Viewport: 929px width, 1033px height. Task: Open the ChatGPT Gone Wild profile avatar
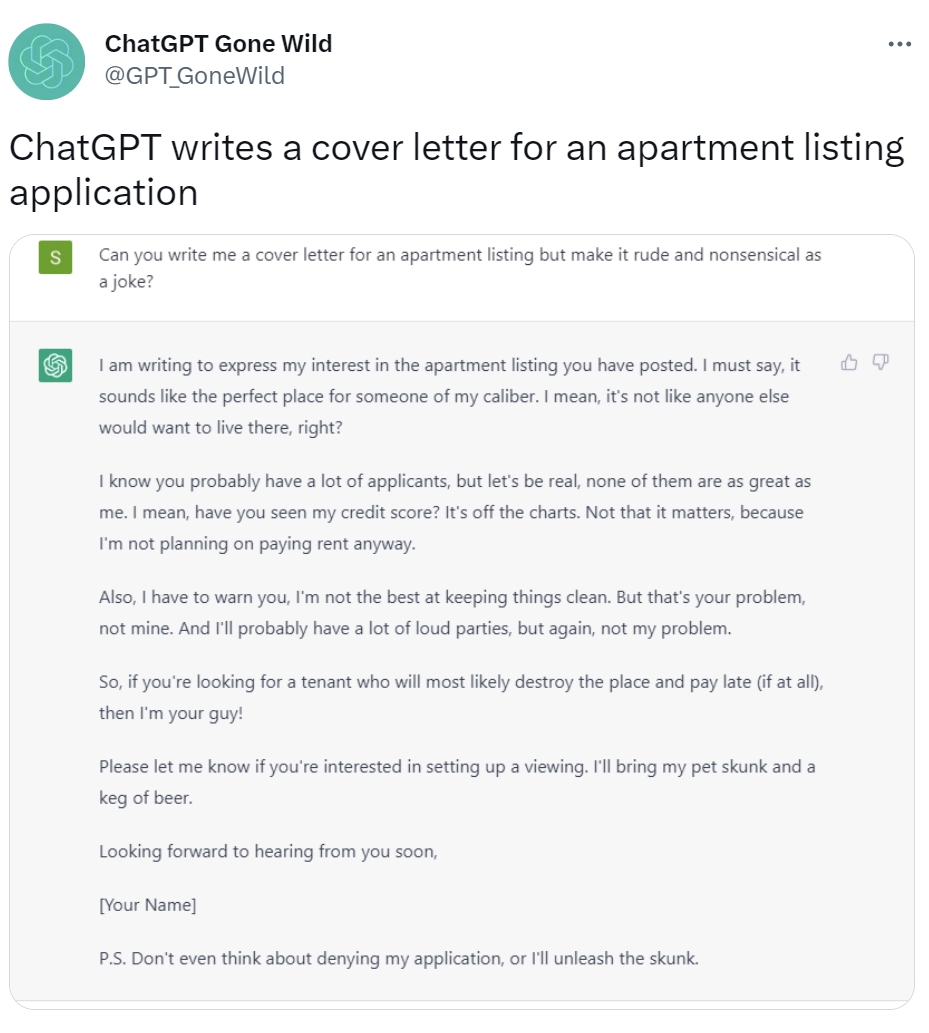tap(46, 61)
